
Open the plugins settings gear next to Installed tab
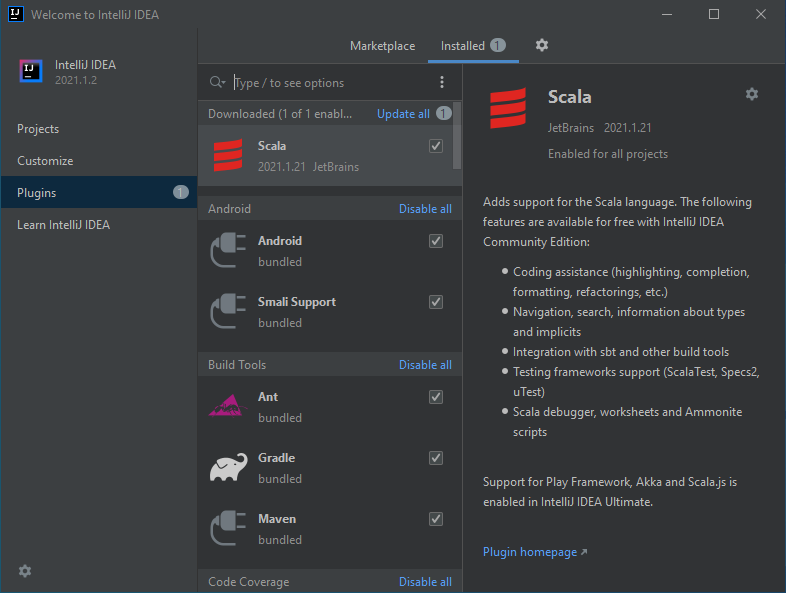click(x=541, y=45)
